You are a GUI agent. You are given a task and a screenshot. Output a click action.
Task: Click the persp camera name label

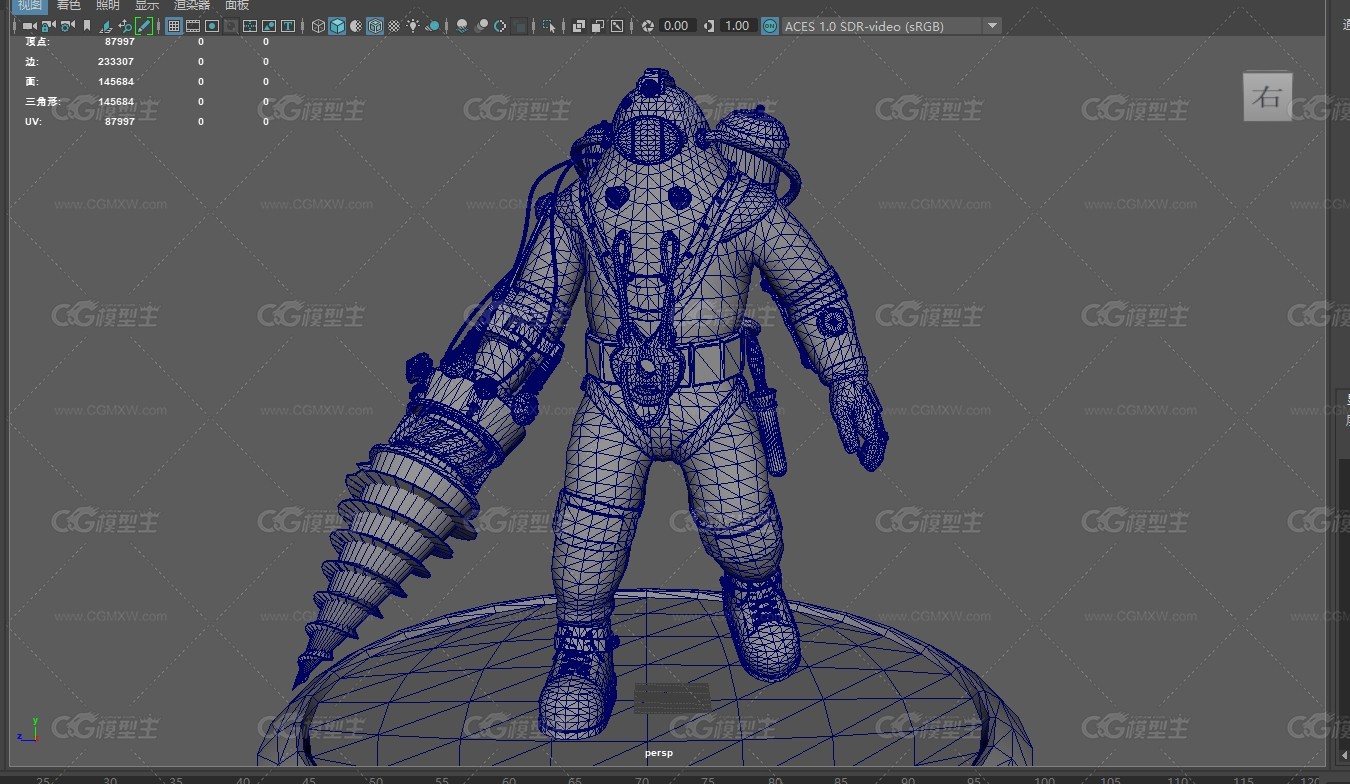[x=659, y=753]
